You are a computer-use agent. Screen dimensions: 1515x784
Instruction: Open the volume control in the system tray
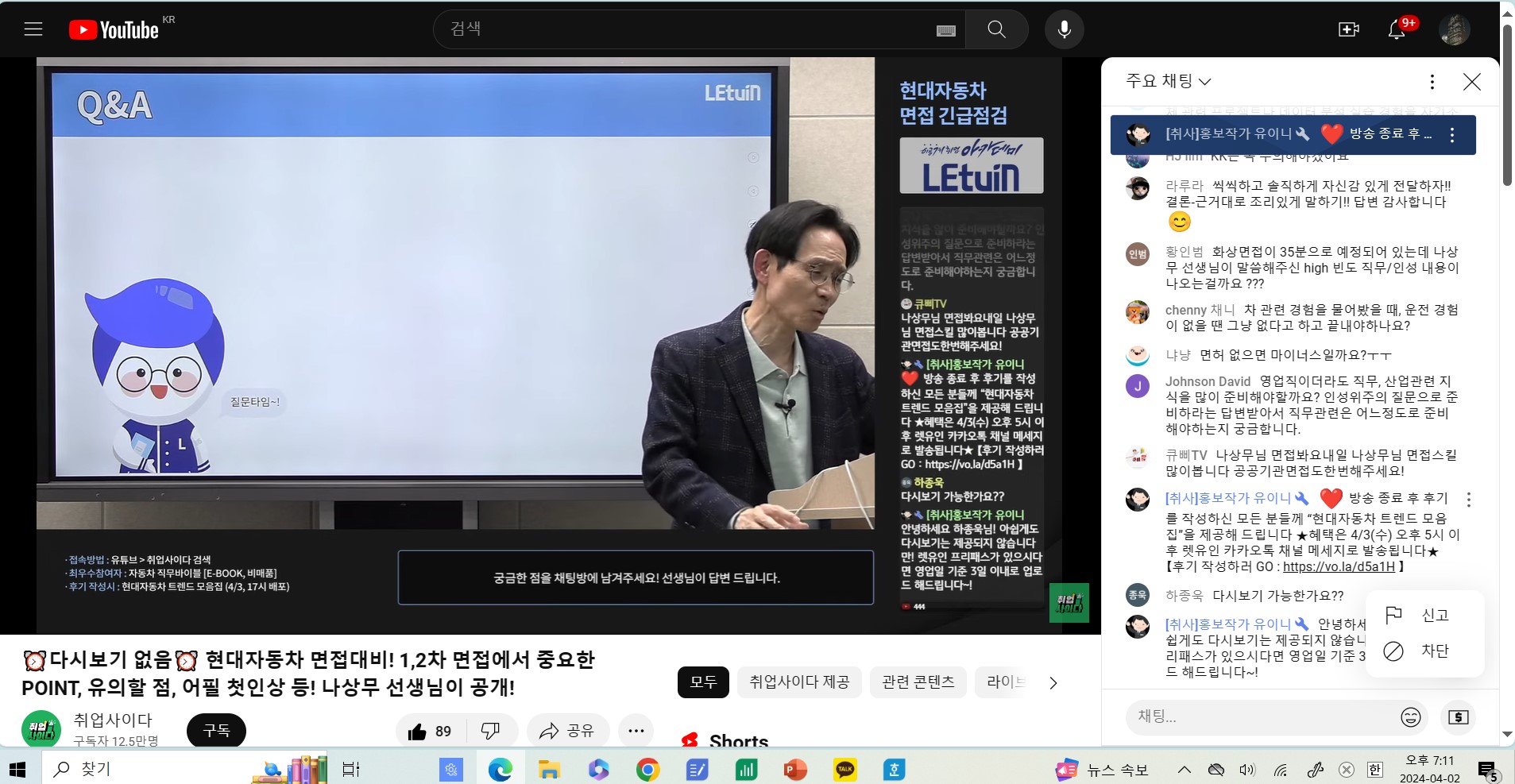click(1247, 769)
